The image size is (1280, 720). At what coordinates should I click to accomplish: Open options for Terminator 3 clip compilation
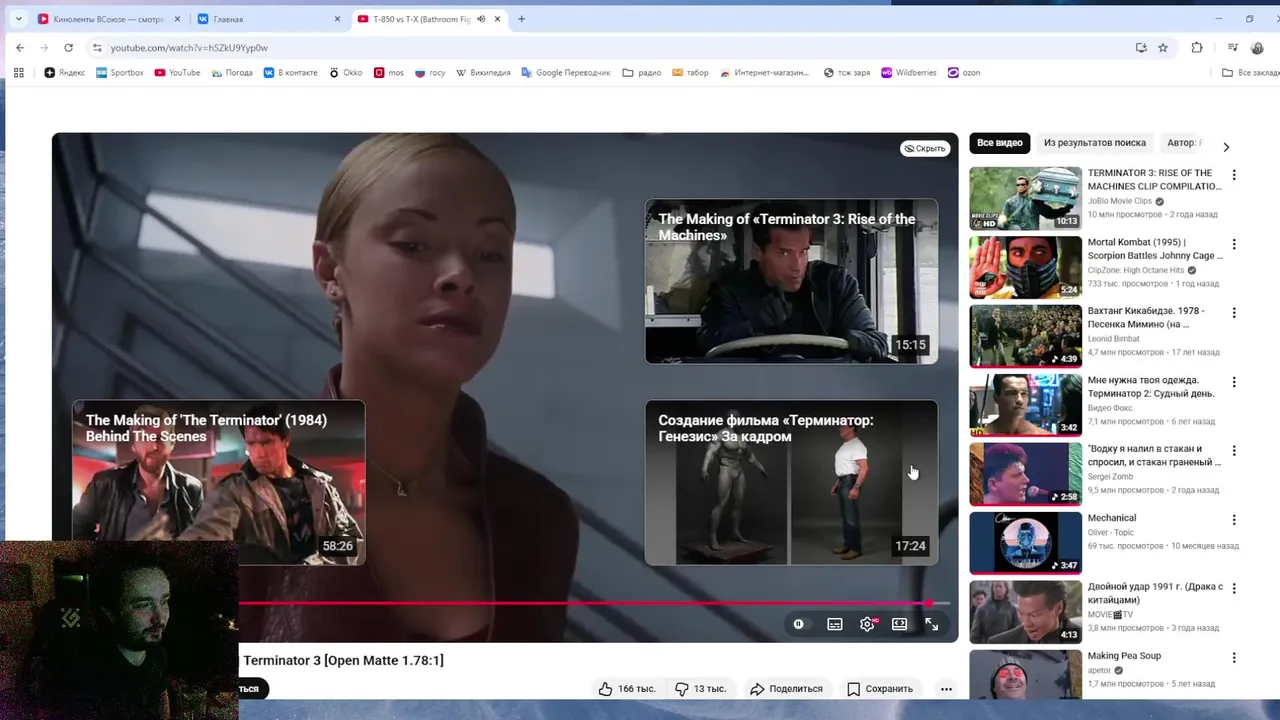click(x=1234, y=175)
